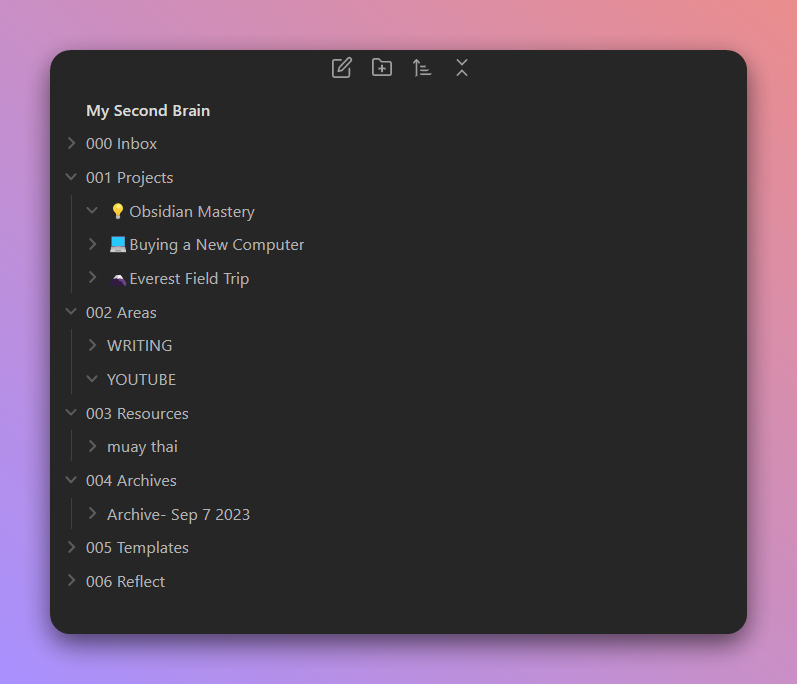Viewport: 797px width, 684px height.
Task: Select the YOUTUBE folder name
Action: tap(141, 380)
